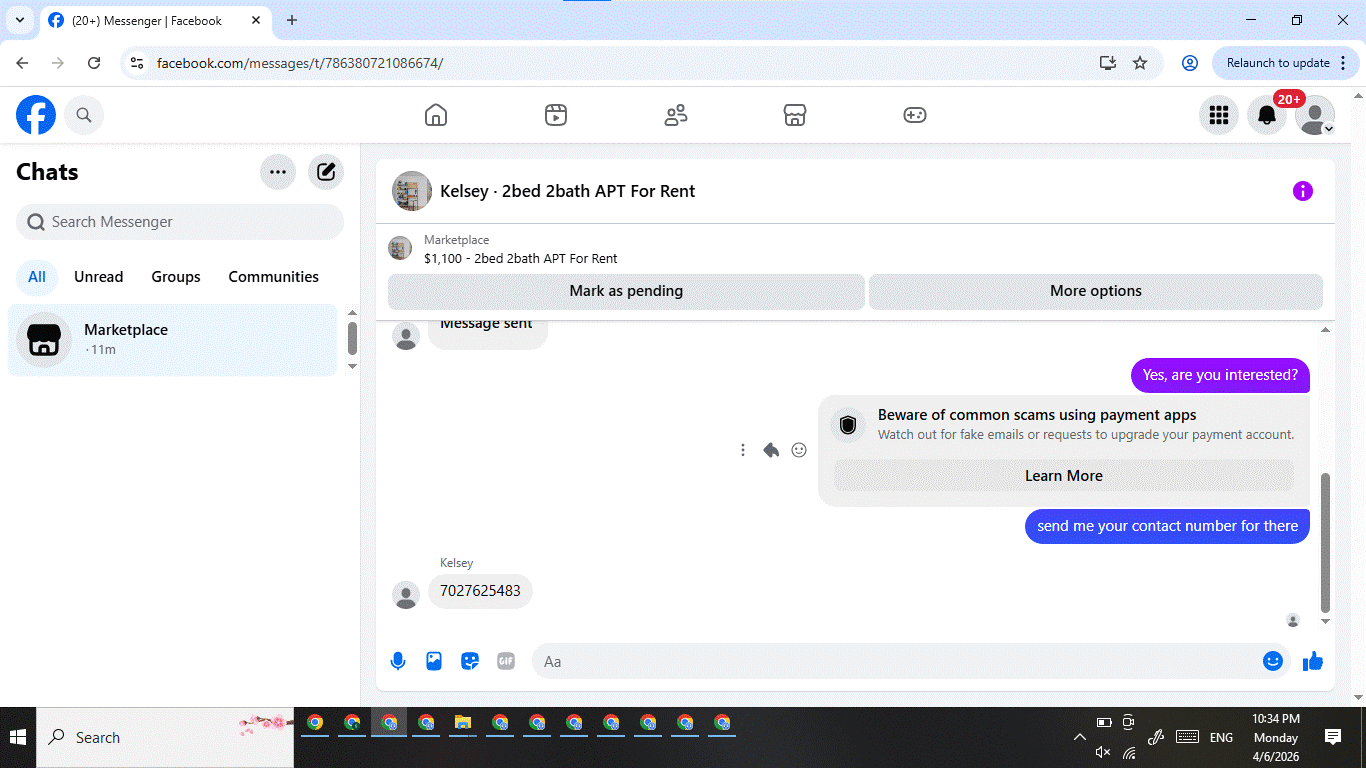
Task: Open the Facebook search magnifier icon
Action: [x=84, y=115]
